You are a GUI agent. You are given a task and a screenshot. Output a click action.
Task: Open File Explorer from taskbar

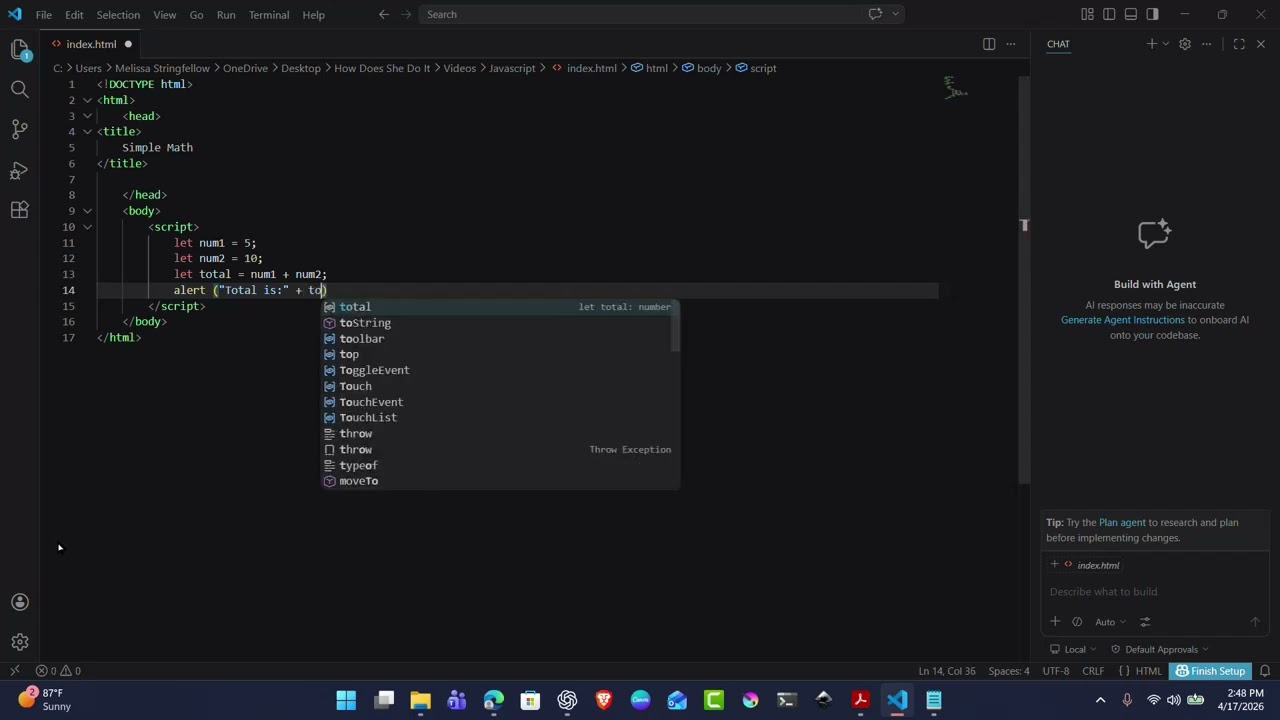(420, 700)
